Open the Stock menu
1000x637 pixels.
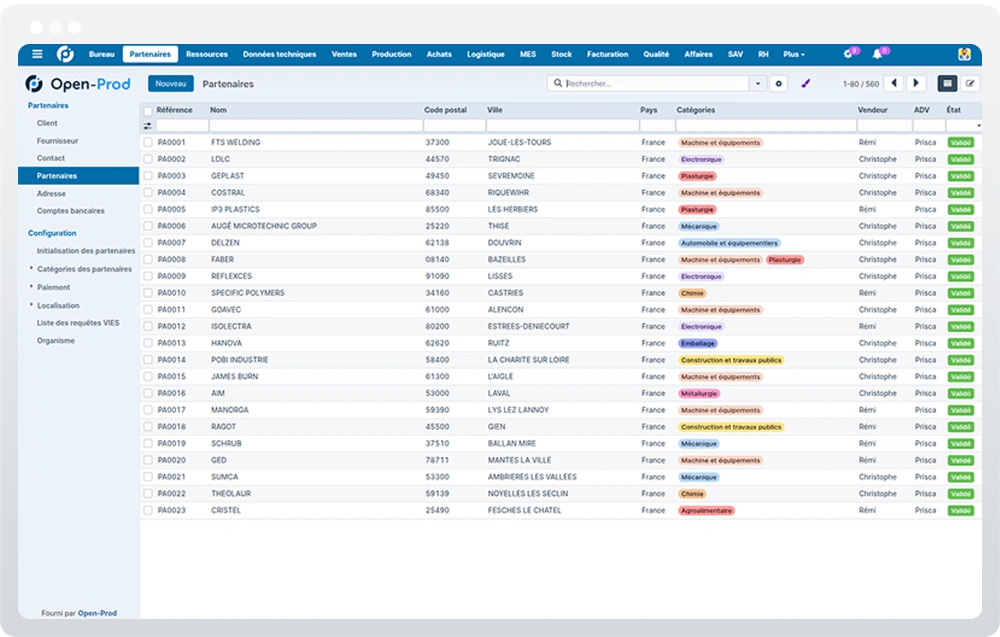pos(561,54)
